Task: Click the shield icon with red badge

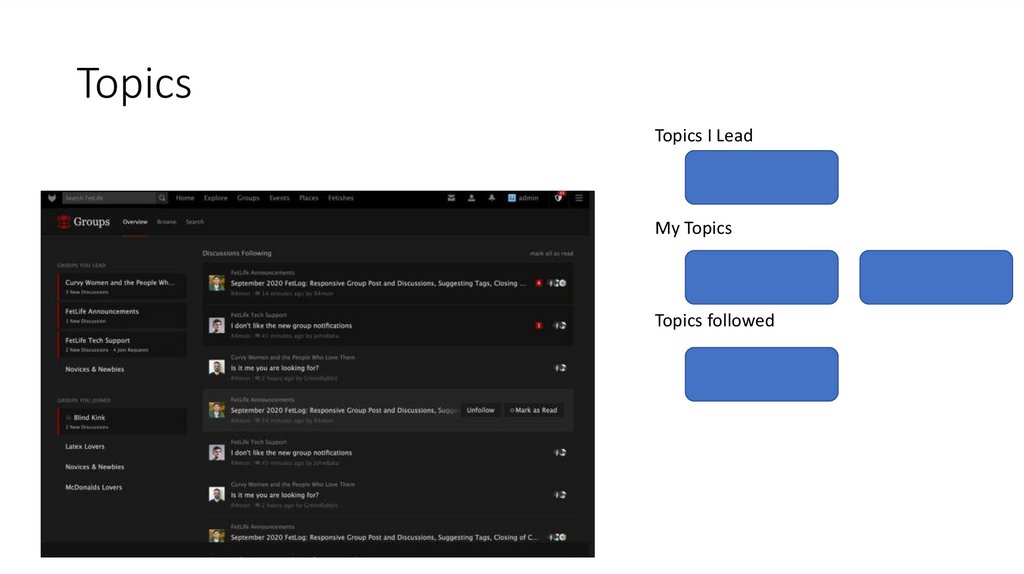Action: (x=559, y=197)
